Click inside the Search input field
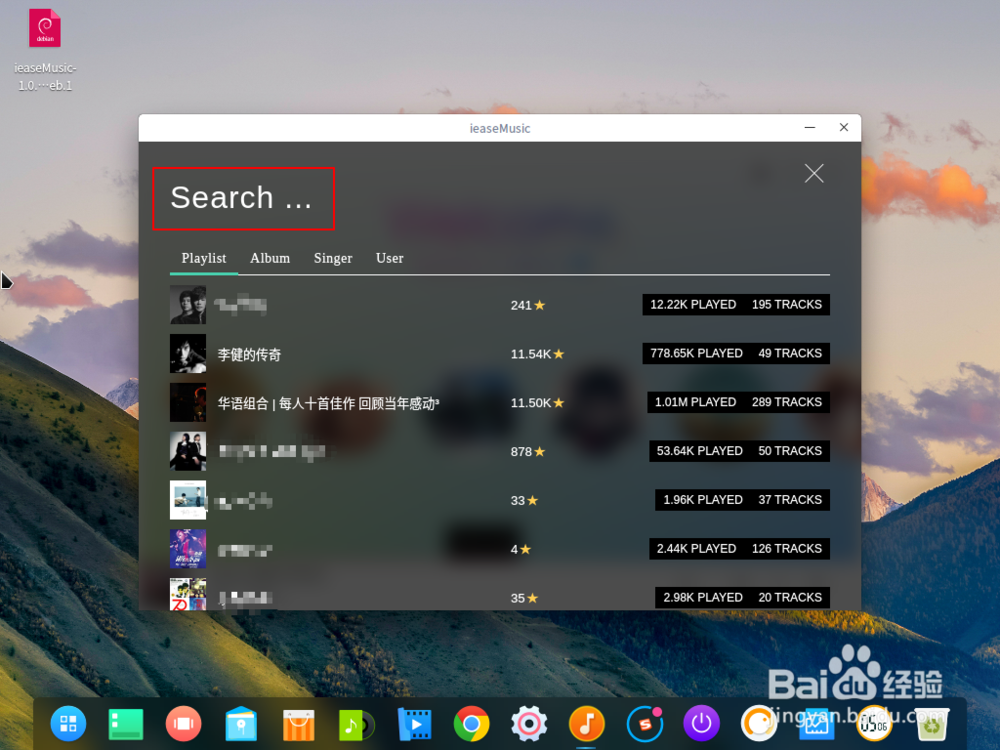Viewport: 1000px width, 750px height. coord(243,199)
